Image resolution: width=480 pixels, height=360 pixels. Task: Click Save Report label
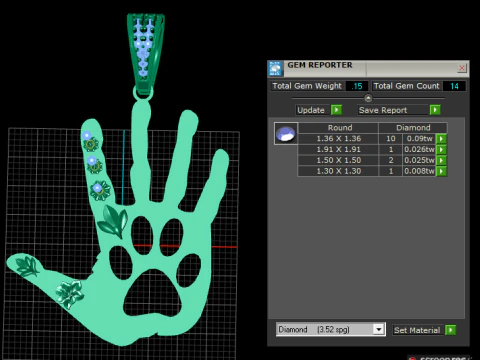pos(383,110)
